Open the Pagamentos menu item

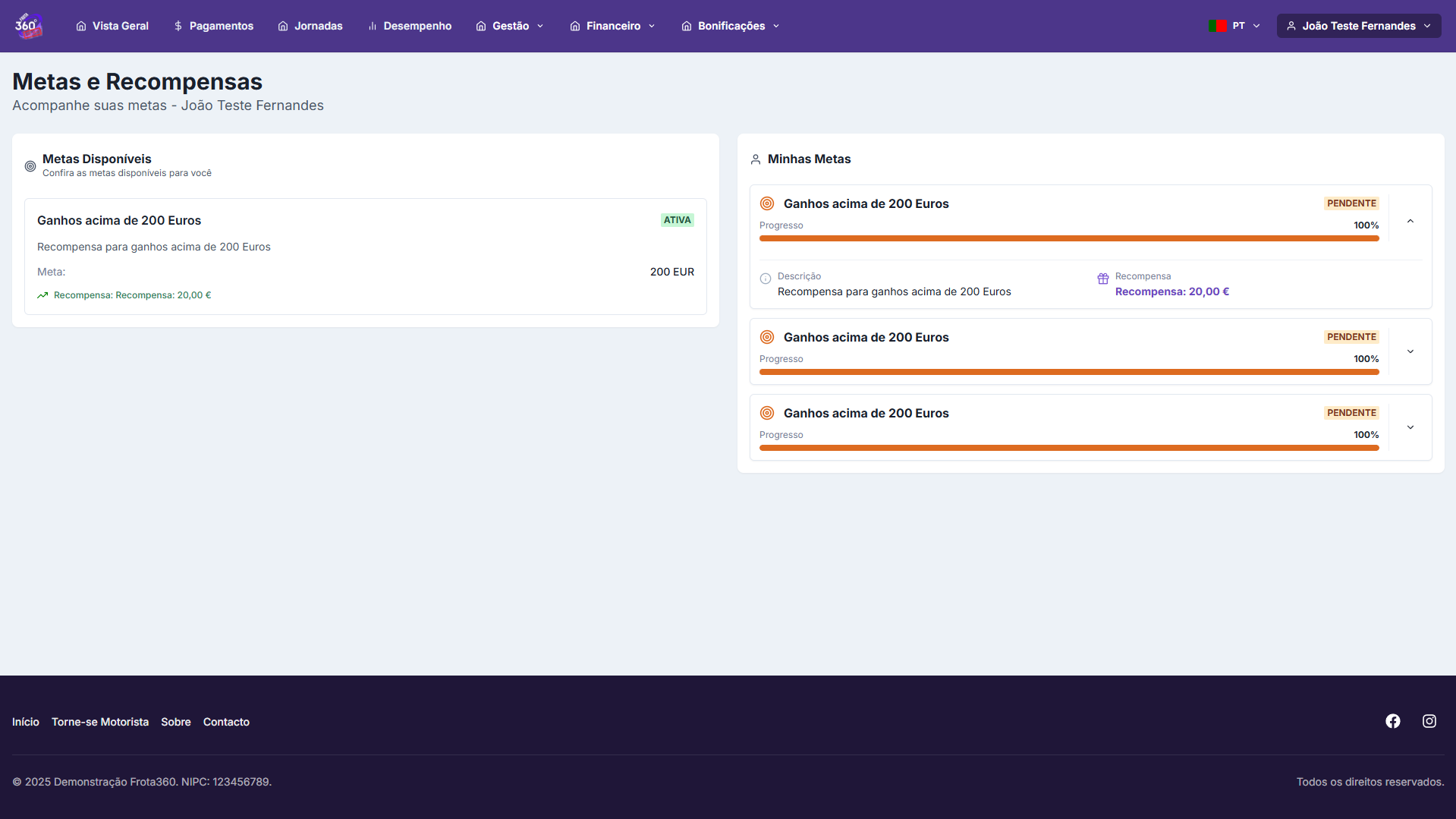coord(213,26)
